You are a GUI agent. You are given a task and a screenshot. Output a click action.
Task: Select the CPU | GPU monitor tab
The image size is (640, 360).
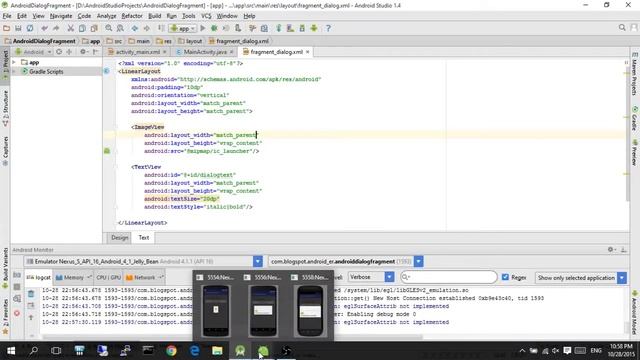pyautogui.click(x=109, y=278)
